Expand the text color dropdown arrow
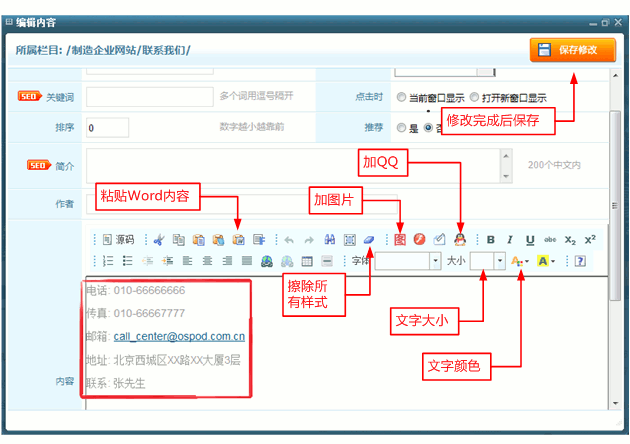 click(526, 261)
